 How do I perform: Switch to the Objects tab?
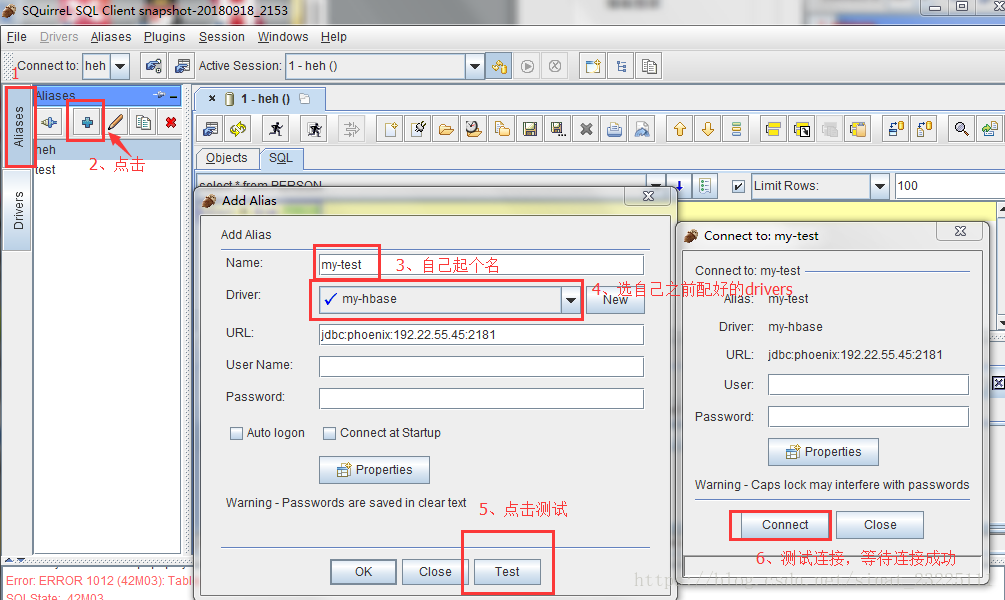pos(227,158)
